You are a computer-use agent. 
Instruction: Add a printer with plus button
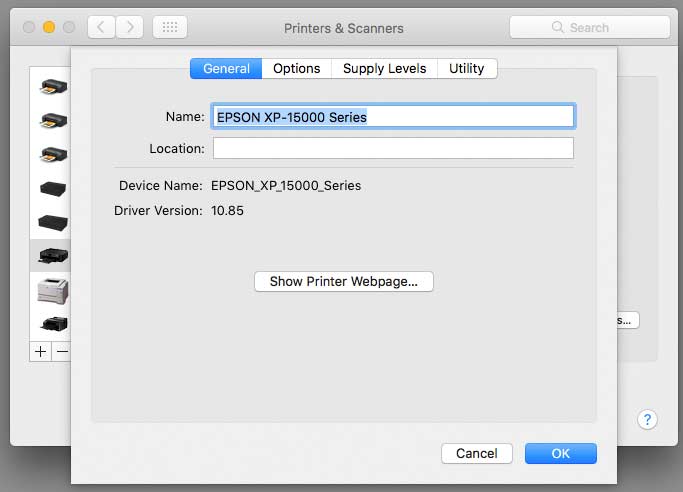coord(41,351)
